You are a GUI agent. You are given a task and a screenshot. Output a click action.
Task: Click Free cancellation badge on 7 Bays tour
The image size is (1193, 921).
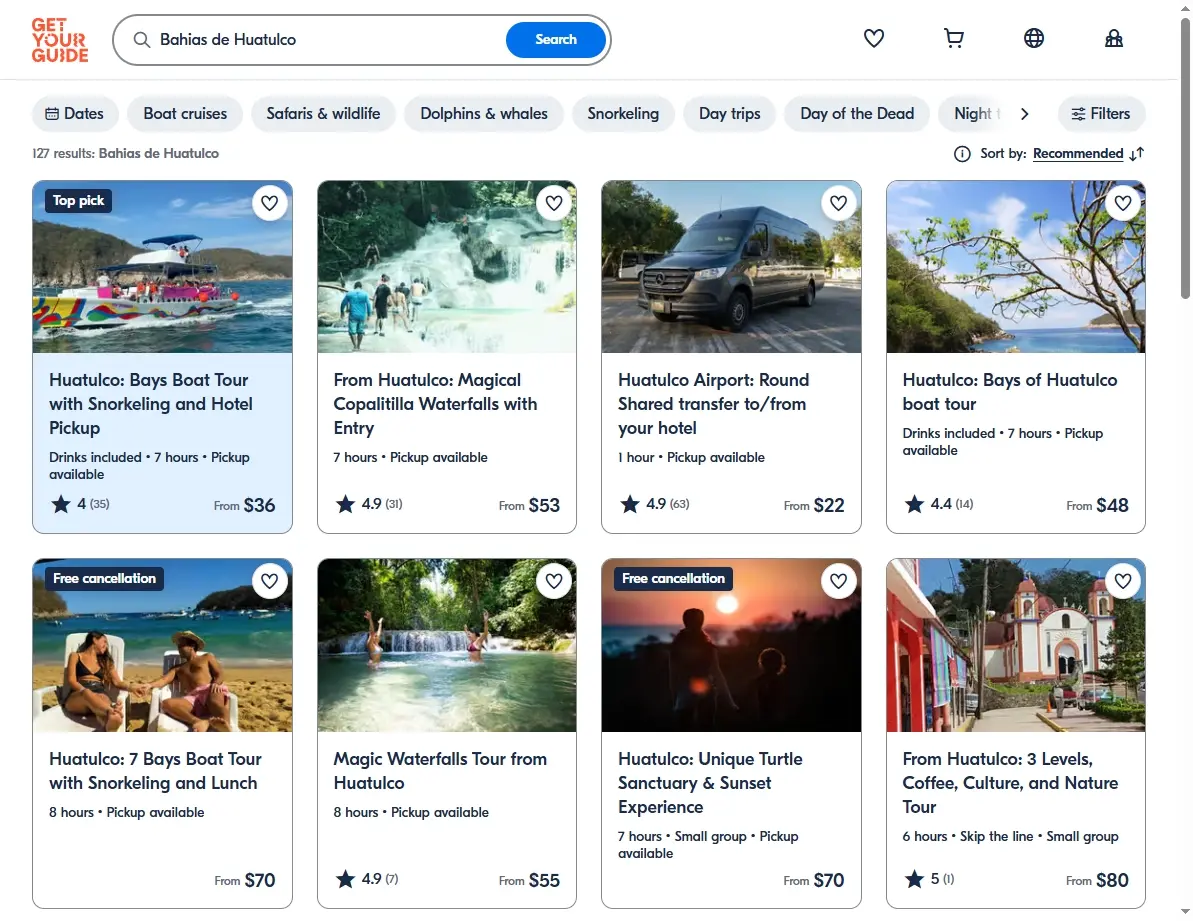click(104, 579)
